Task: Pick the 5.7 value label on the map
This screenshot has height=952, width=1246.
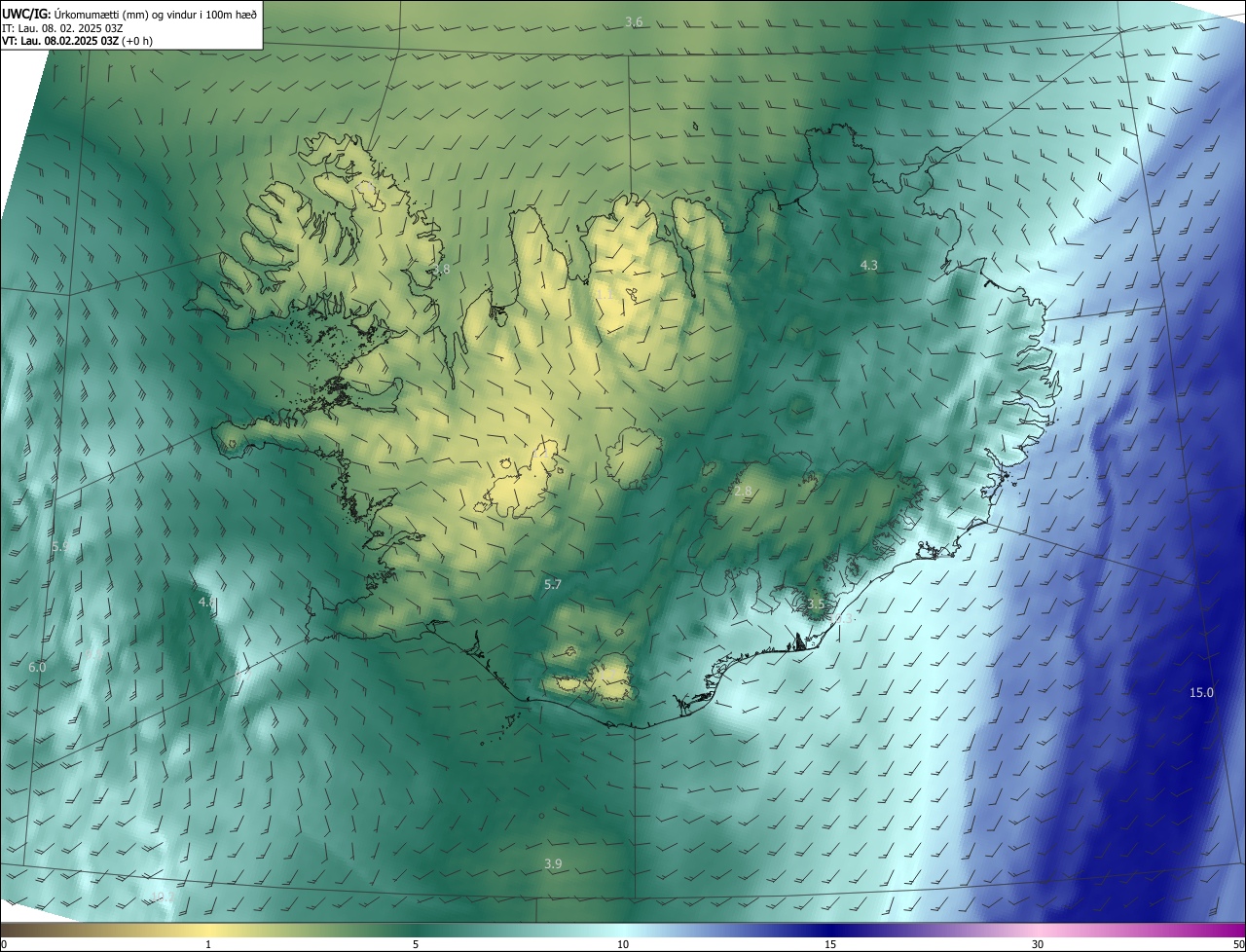Action: click(x=553, y=584)
